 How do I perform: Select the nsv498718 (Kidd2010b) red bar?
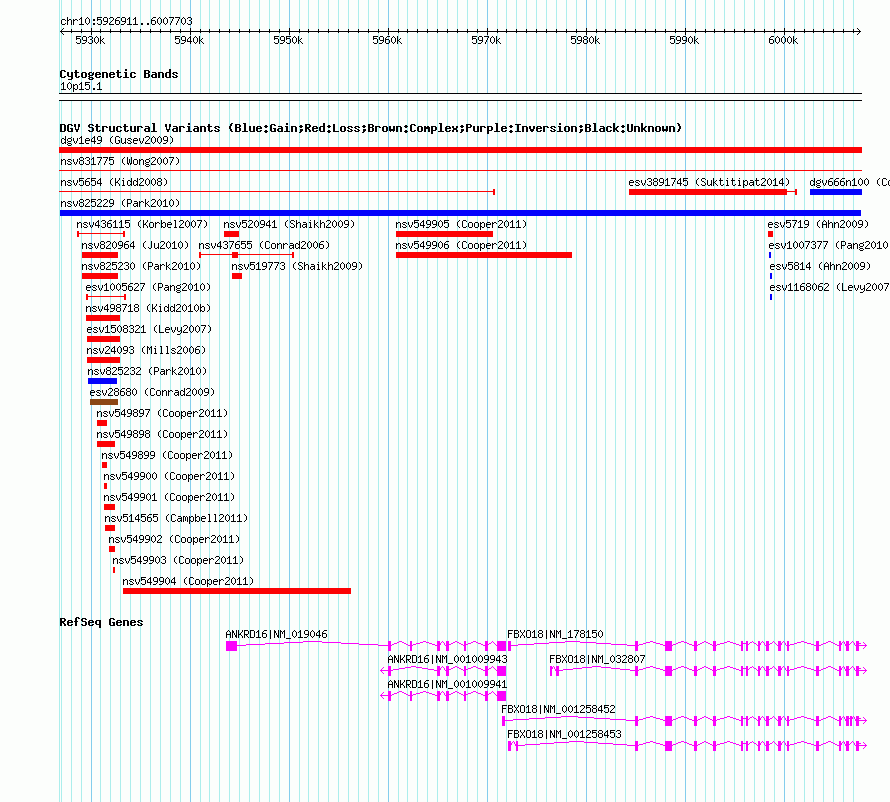103,318
